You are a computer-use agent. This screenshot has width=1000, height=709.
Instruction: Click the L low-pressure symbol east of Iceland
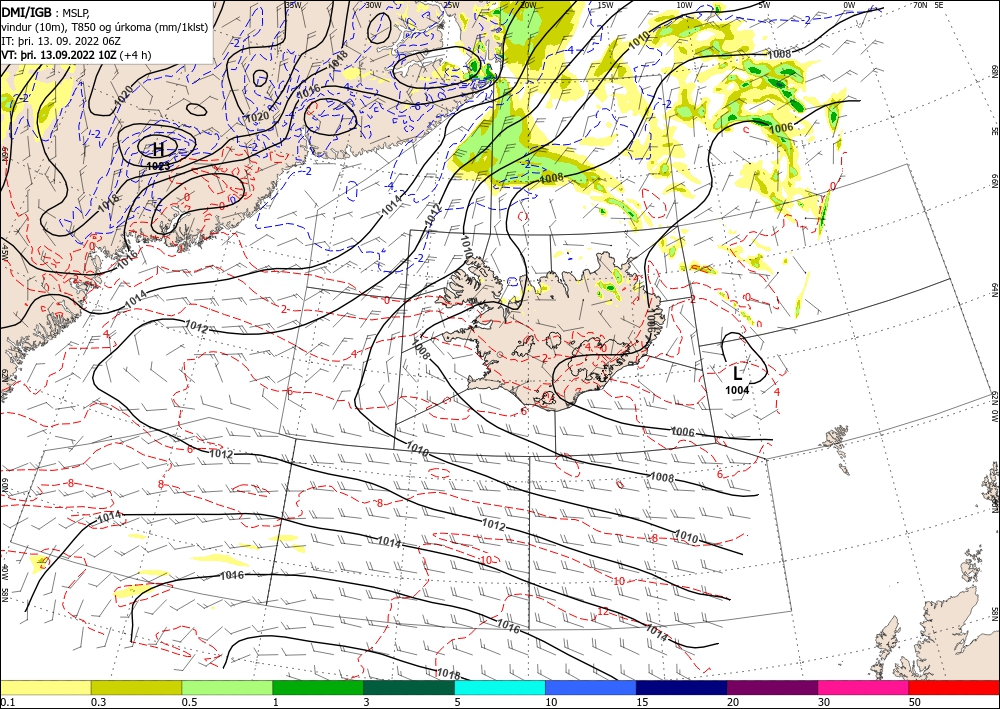click(x=737, y=373)
